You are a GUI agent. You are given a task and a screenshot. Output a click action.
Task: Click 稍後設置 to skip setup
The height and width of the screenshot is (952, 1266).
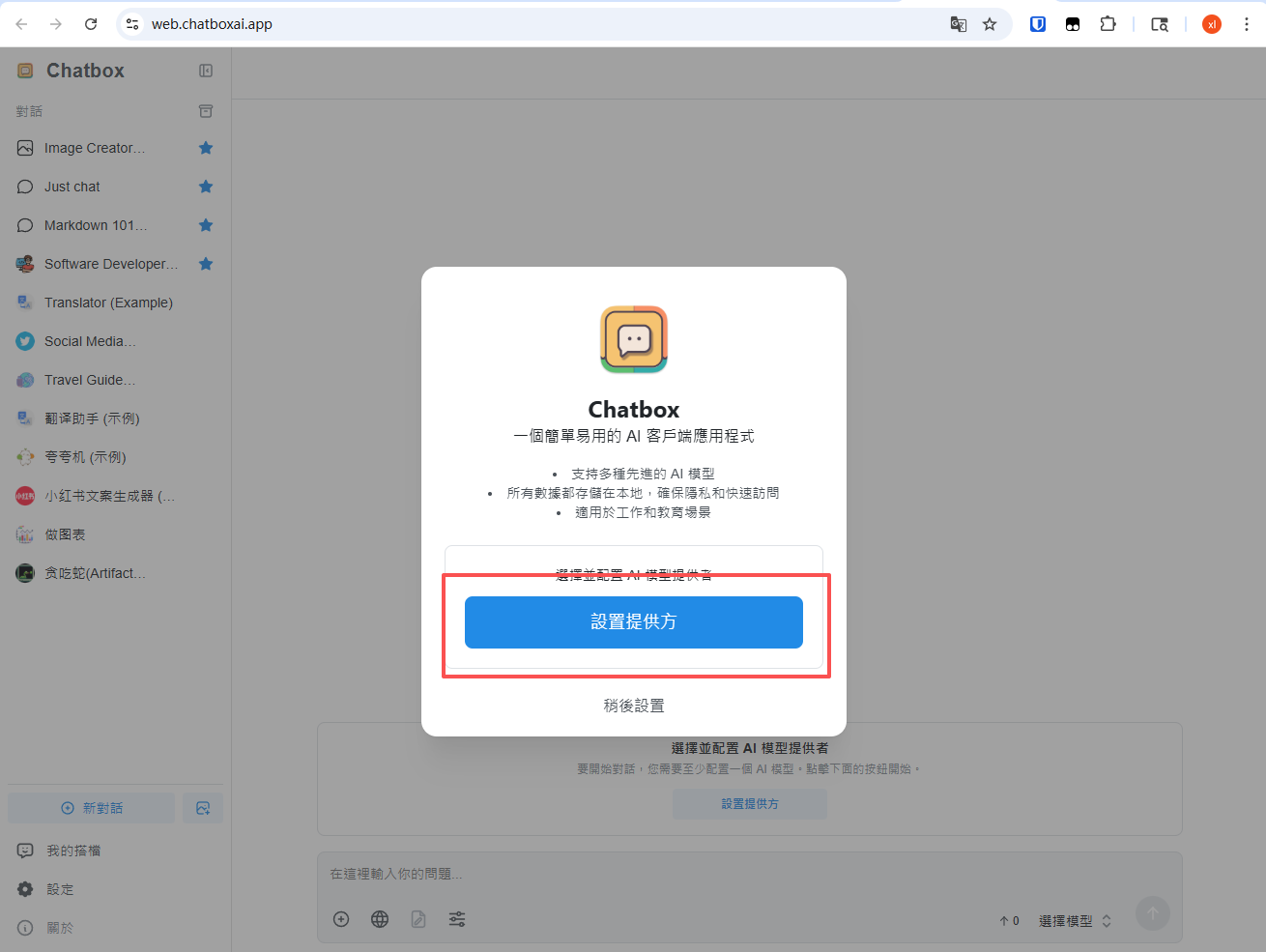[634, 706]
